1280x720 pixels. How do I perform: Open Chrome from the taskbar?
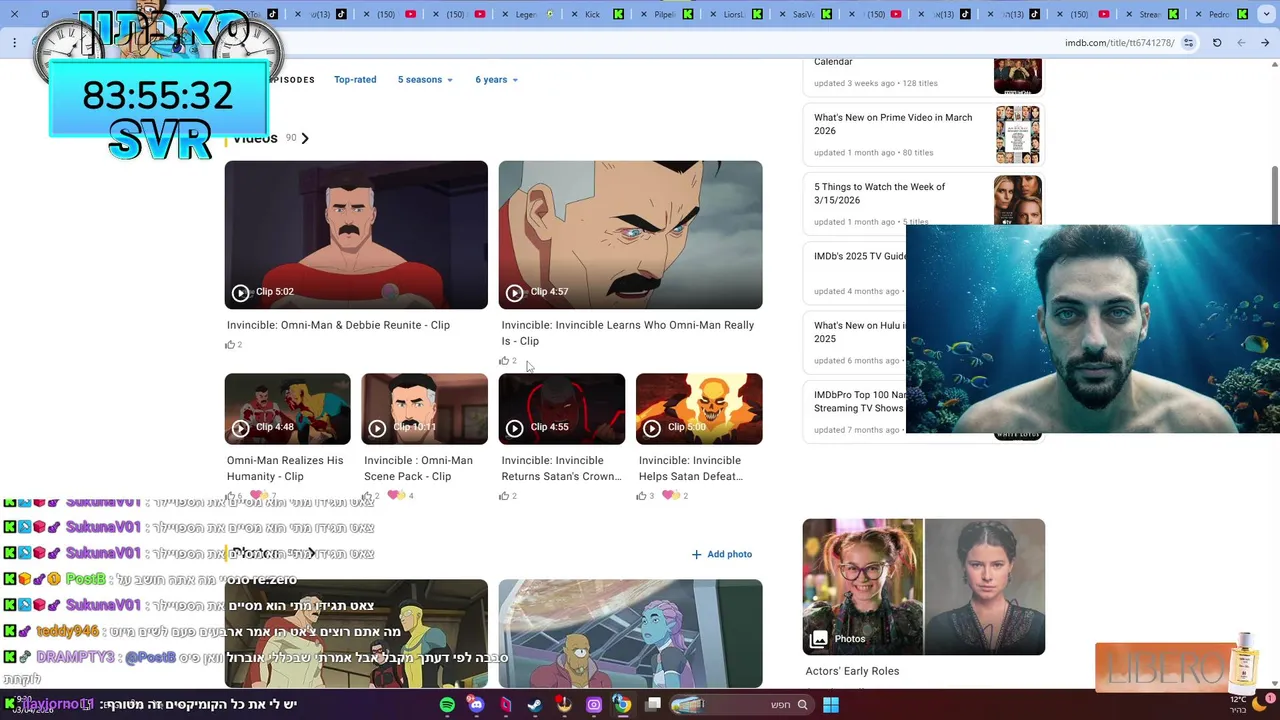[x=622, y=705]
